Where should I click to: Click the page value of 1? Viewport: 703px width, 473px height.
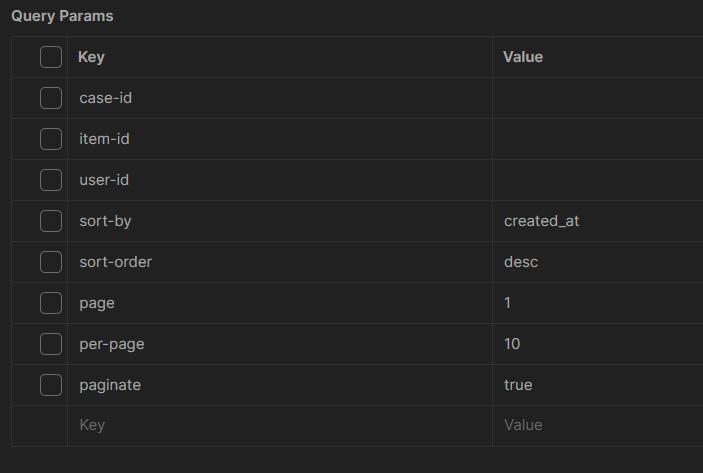tap(509, 303)
